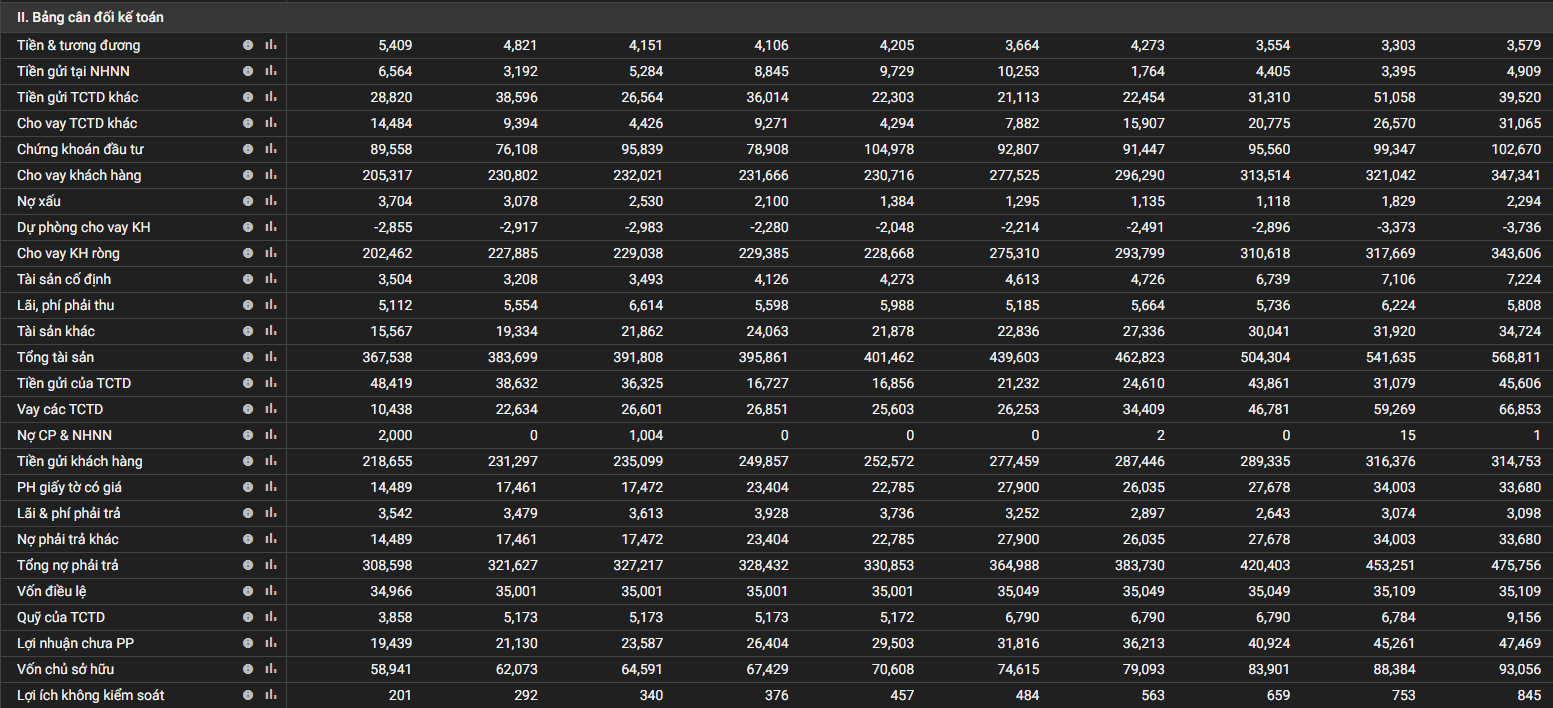Click info circle for PH giấy tờ có giá
1553x708 pixels.
tap(248, 487)
